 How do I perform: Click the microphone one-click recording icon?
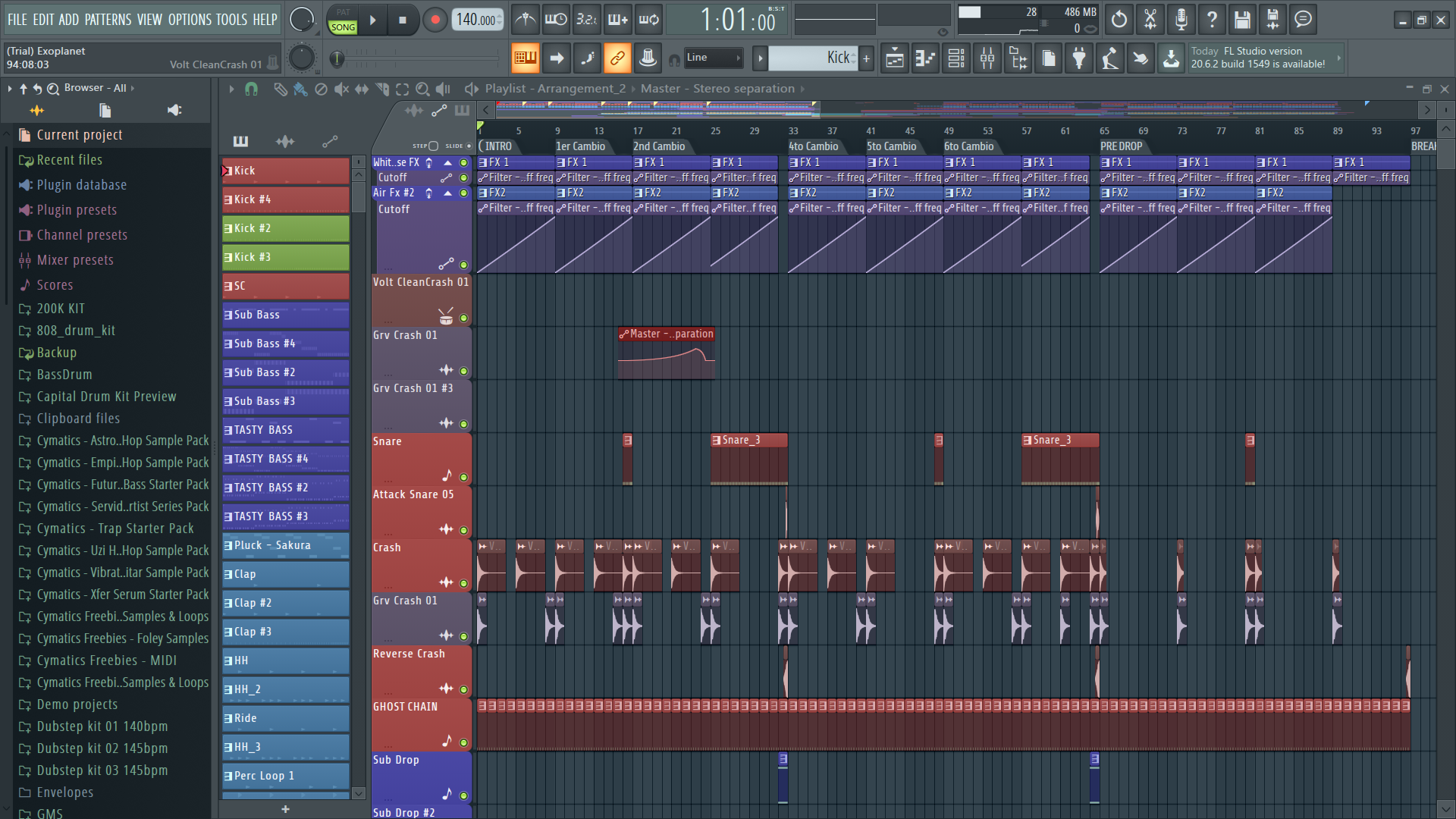pyautogui.click(x=1181, y=20)
